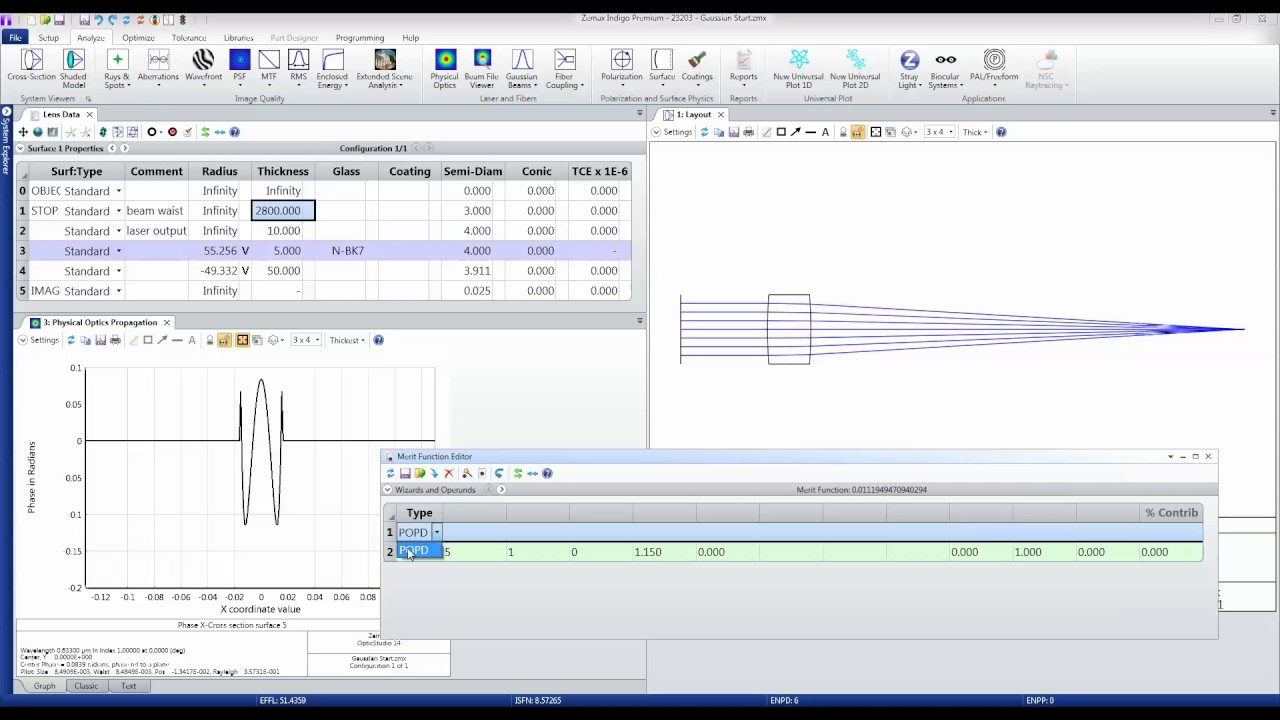Switch to the Setup ribbon tab
Image resolution: width=1280 pixels, height=720 pixels.
tap(48, 38)
